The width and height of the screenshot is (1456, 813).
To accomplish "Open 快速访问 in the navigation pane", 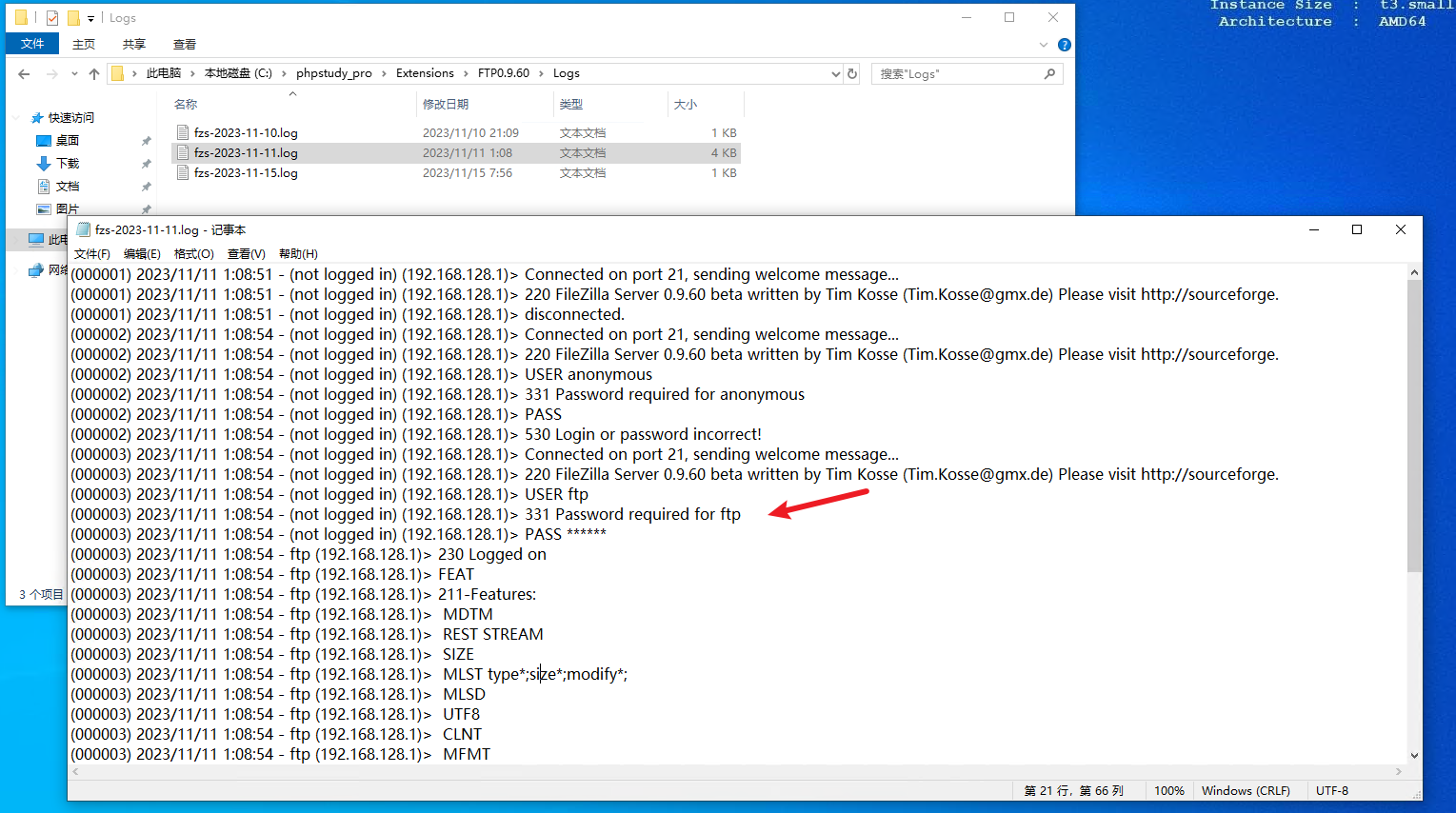I will coord(71,118).
